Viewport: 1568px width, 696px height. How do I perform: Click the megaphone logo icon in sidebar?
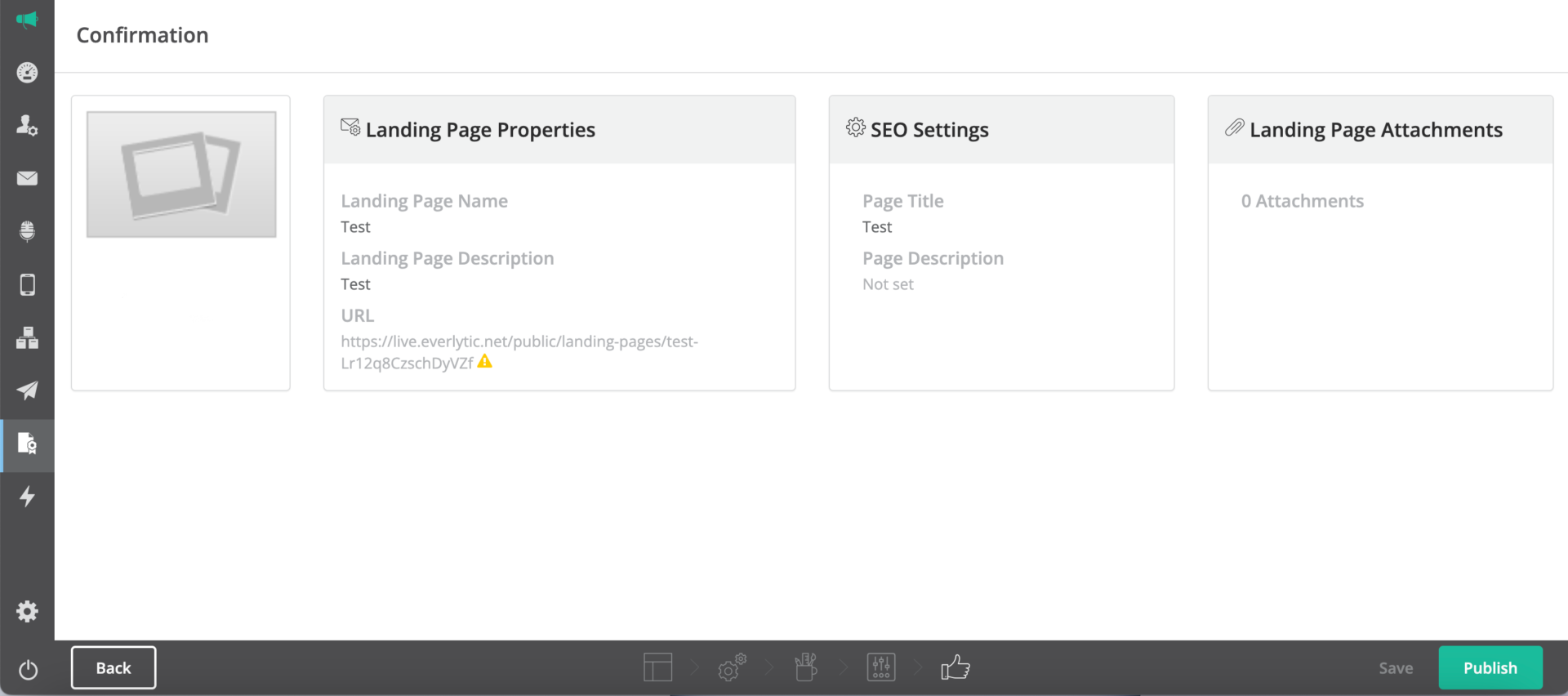(27, 20)
